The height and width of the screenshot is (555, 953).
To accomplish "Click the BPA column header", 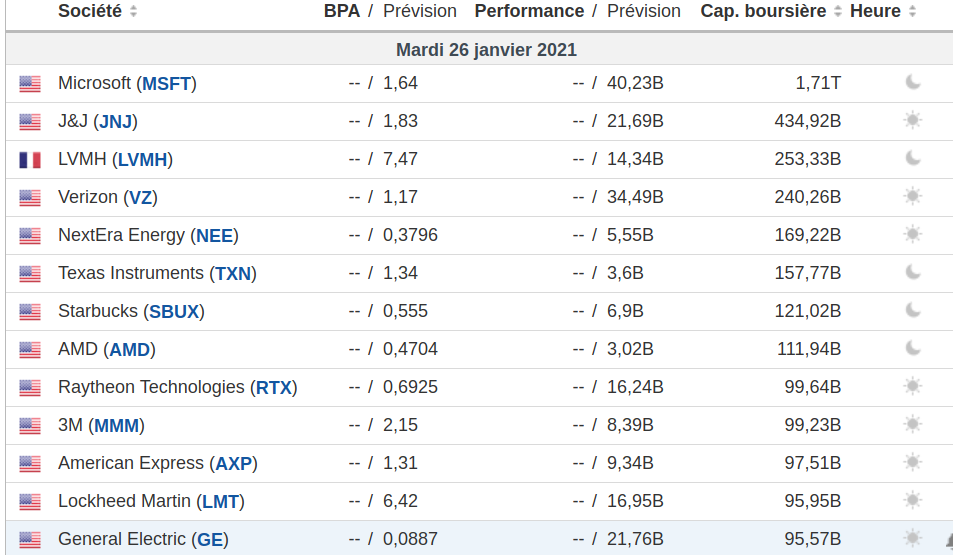I will [x=341, y=12].
